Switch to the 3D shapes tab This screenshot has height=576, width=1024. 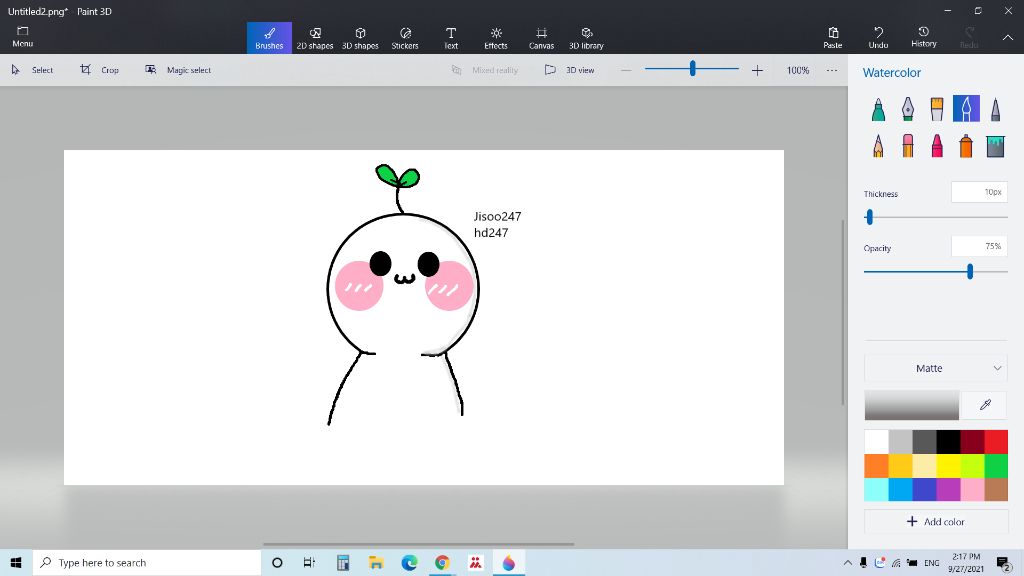point(360,38)
